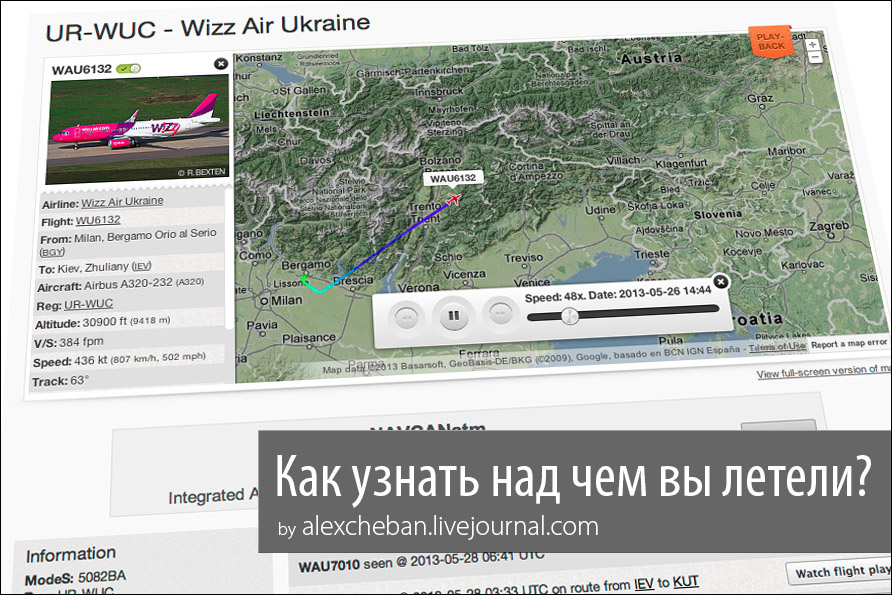Click the playback speed slider handle
The image size is (892, 595).
pyautogui.click(x=569, y=316)
